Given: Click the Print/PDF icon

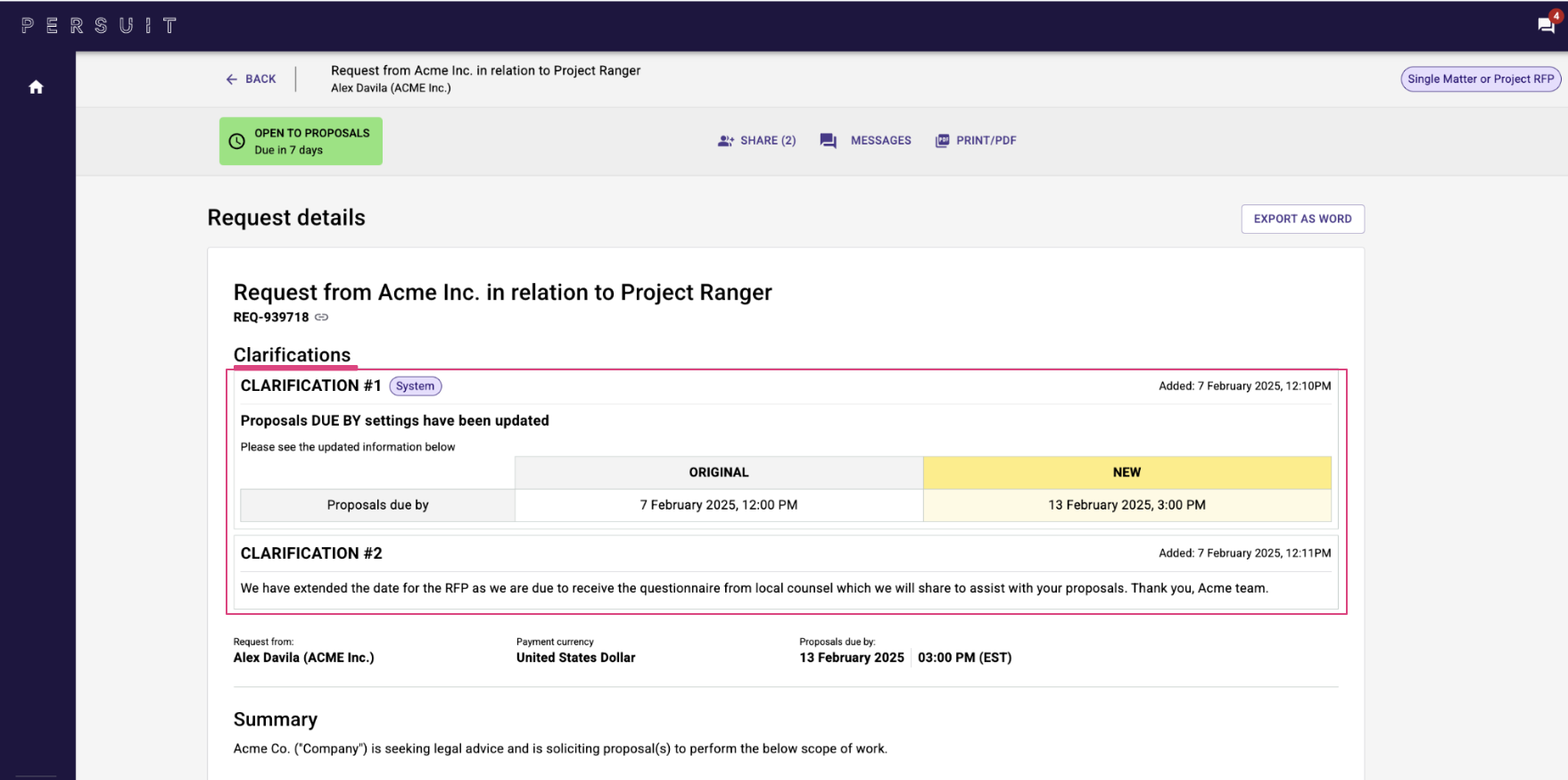Looking at the screenshot, I should pos(942,141).
